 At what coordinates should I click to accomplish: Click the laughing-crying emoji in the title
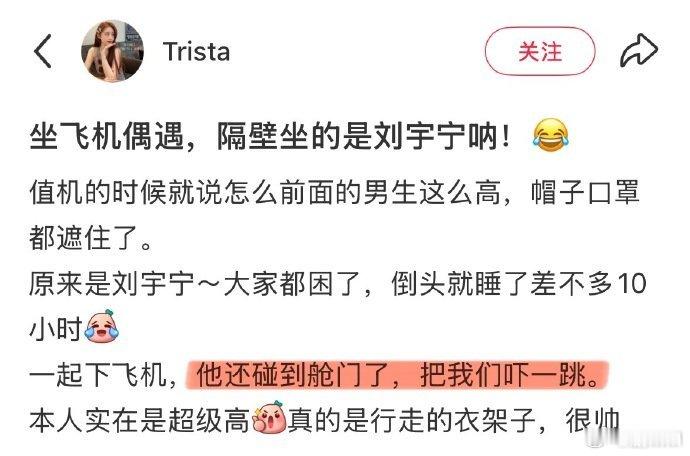pyautogui.click(x=550, y=136)
